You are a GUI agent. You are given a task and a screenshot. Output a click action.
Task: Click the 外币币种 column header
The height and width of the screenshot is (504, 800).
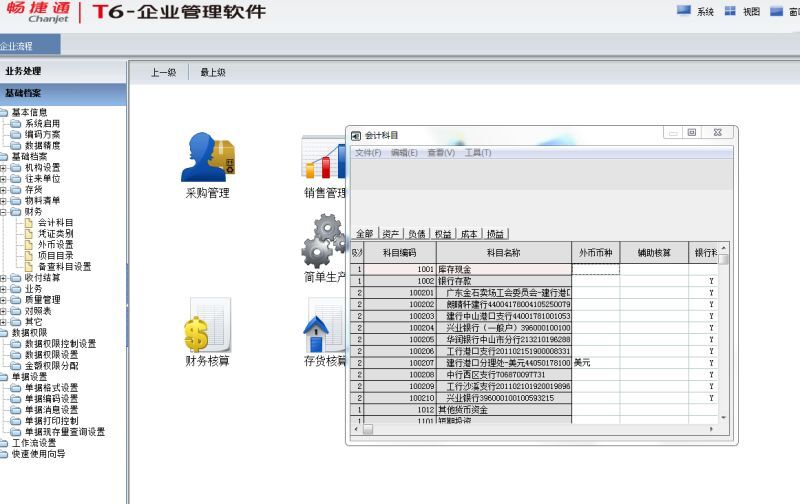click(596, 253)
